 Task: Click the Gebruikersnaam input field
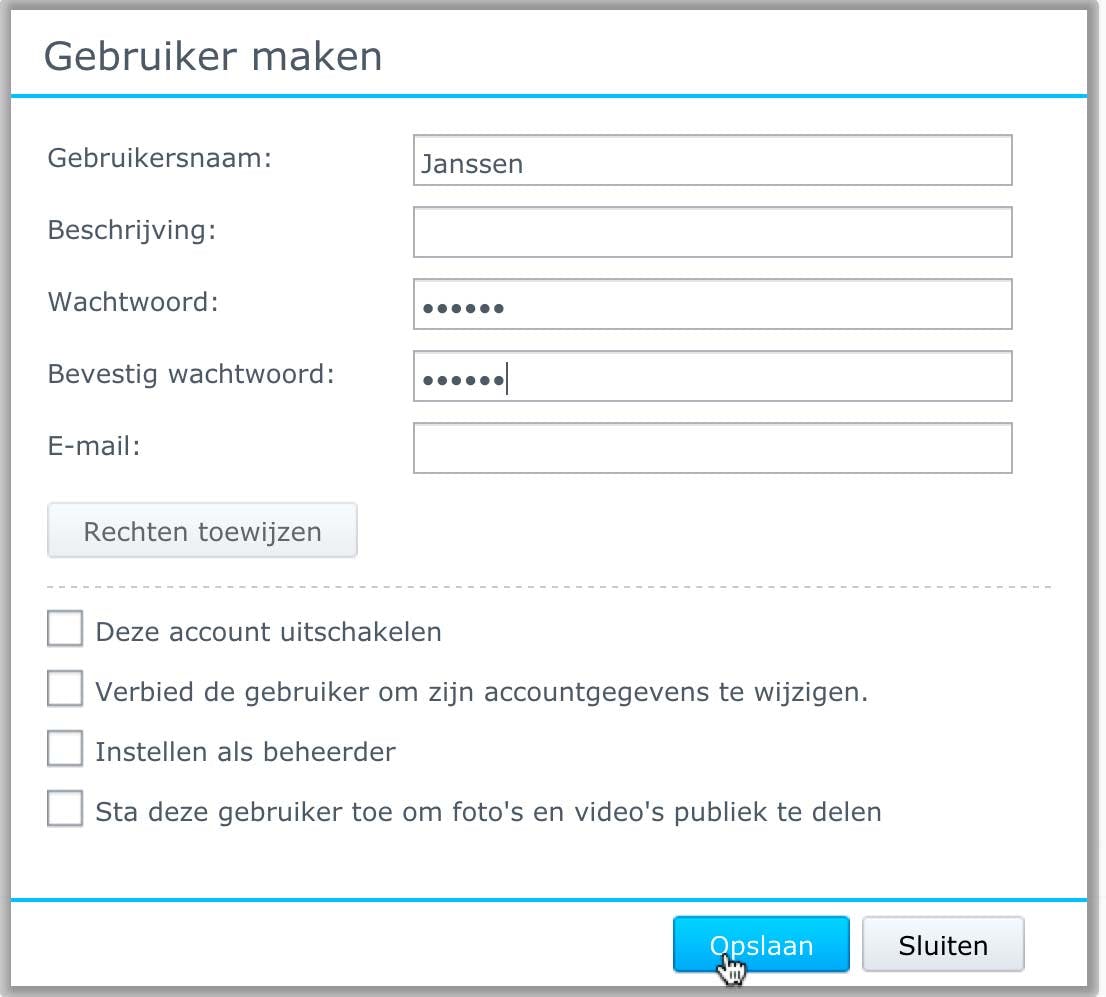coord(712,161)
